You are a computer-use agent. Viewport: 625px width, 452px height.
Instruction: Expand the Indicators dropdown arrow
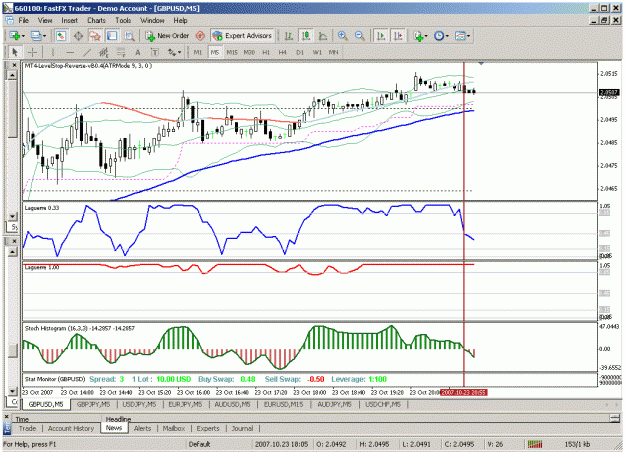tap(426, 36)
